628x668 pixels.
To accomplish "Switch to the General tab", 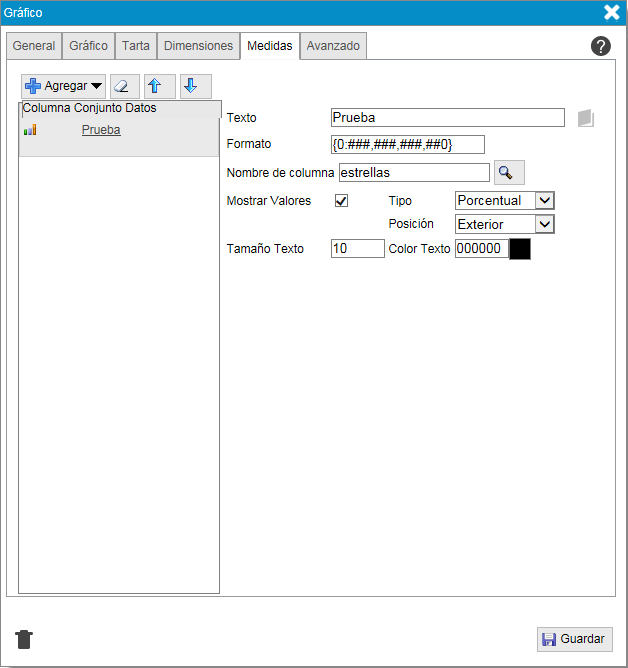I will click(34, 46).
